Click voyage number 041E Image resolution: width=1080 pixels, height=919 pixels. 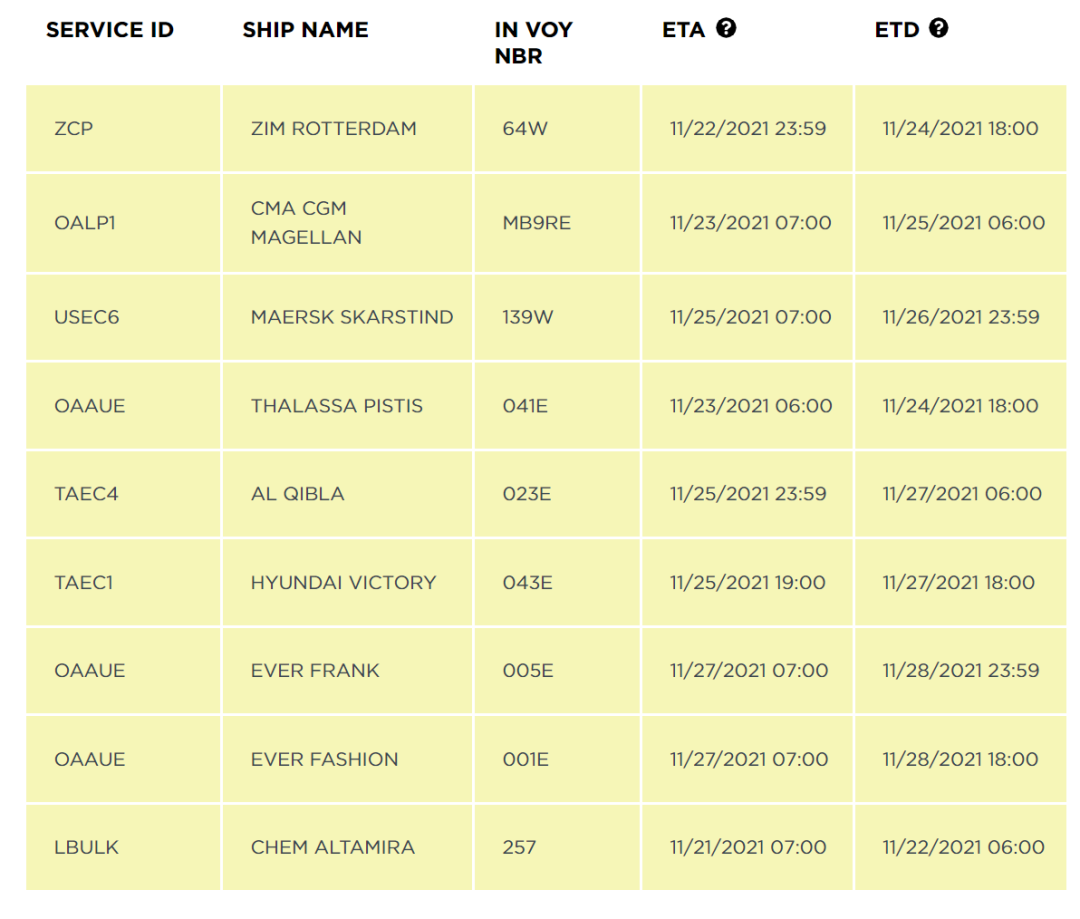pyautogui.click(x=525, y=406)
